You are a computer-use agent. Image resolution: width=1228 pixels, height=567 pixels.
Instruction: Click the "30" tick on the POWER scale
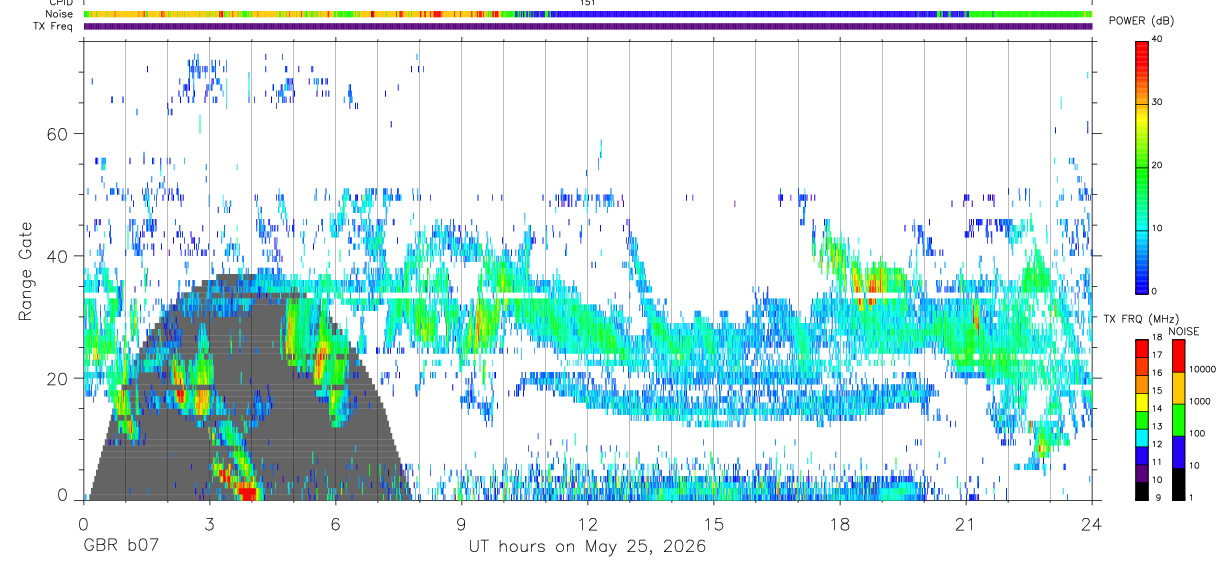tap(1158, 102)
